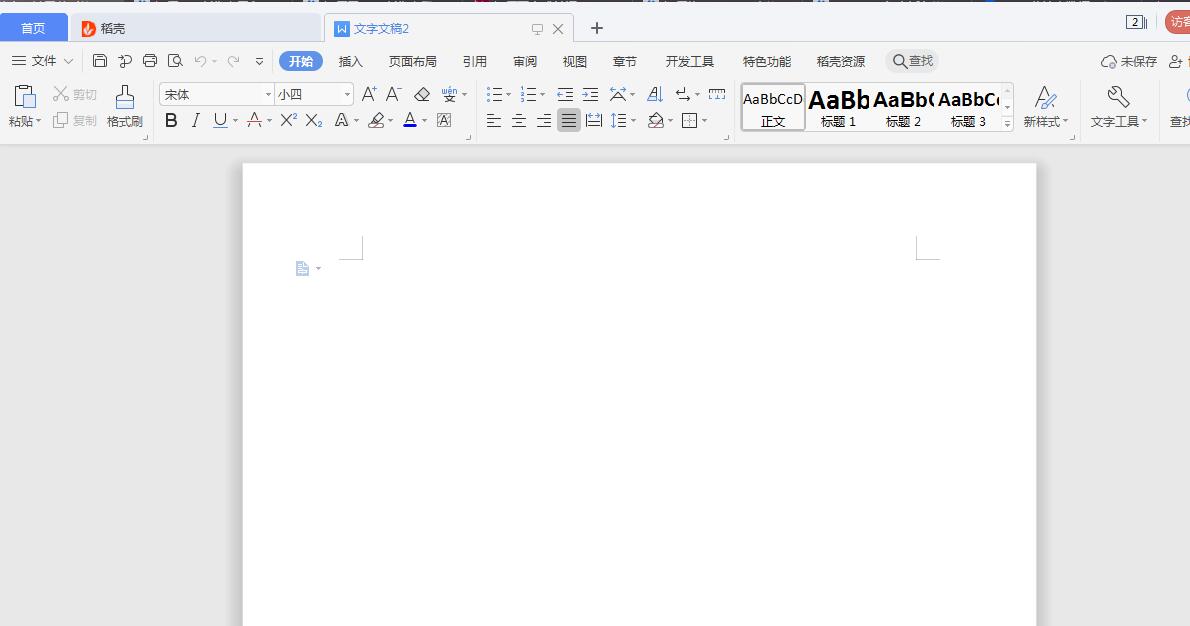1190x626 pixels.
Task: Align text left
Action: pos(493,120)
